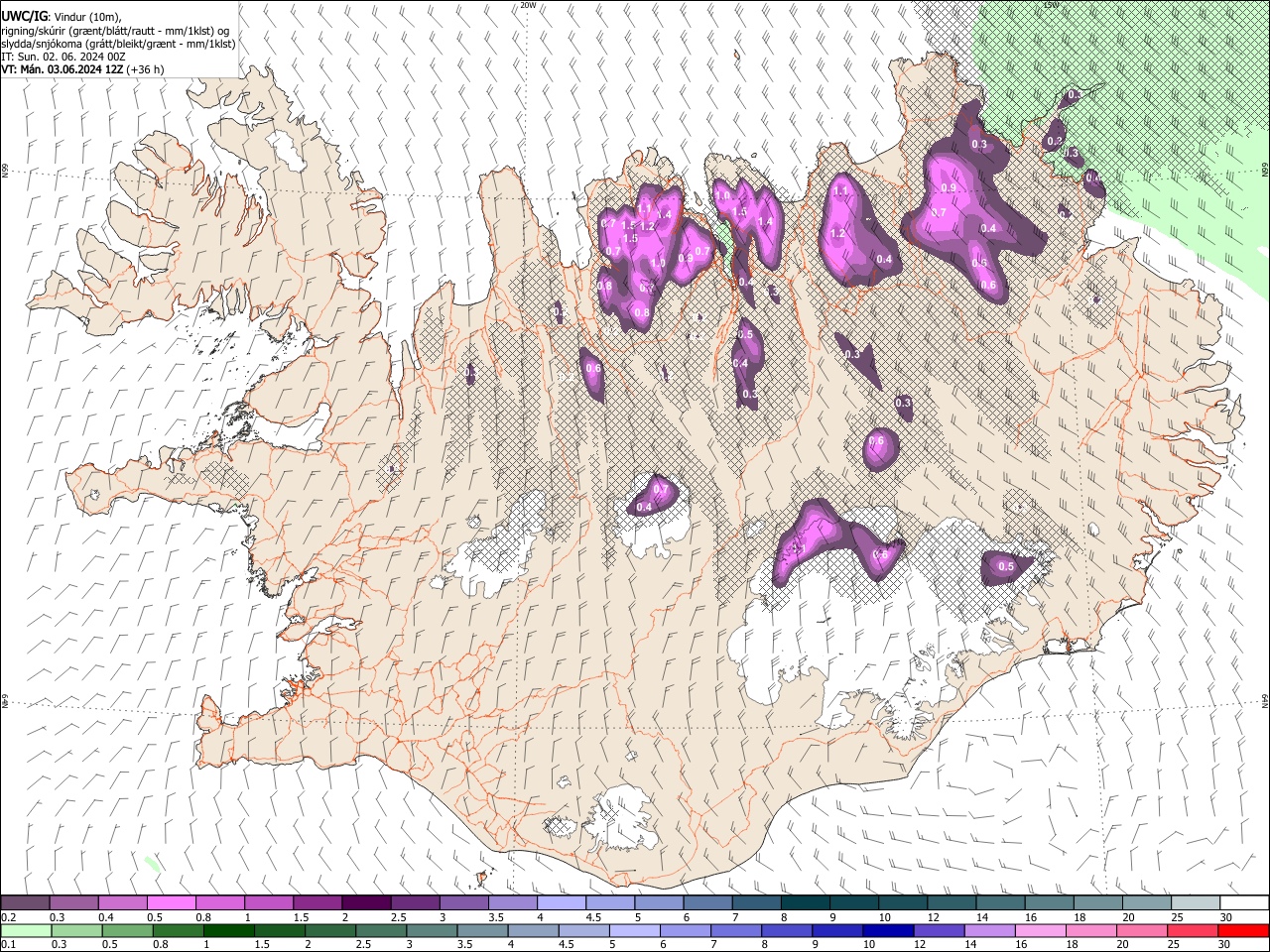Click the 0.7 value above 0.4 near Hofsjökull

662,490
